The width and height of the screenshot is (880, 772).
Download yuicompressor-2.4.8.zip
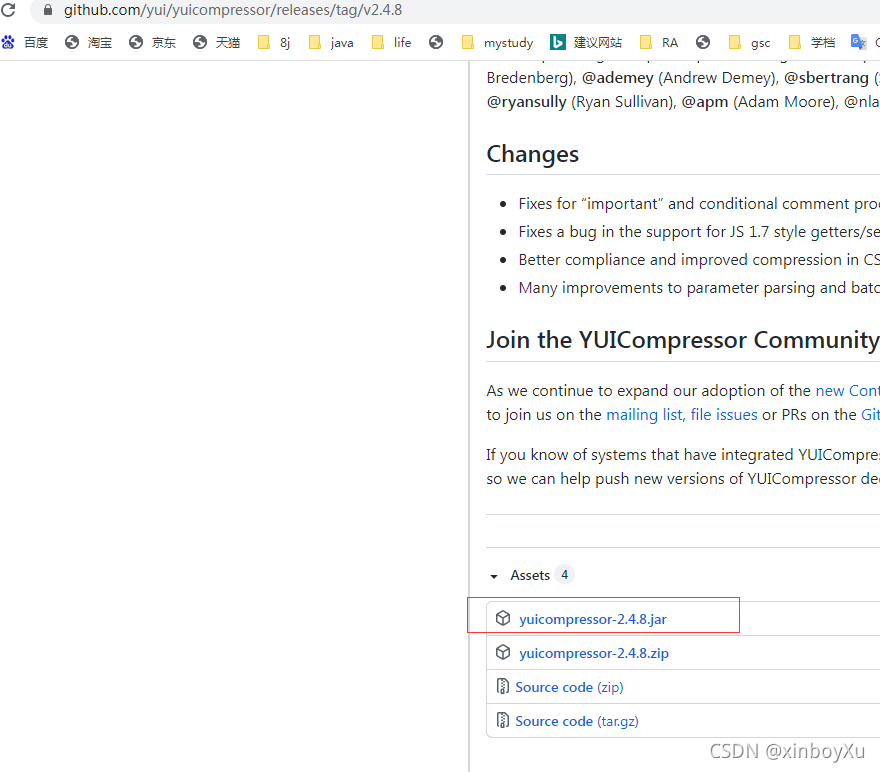coord(594,652)
